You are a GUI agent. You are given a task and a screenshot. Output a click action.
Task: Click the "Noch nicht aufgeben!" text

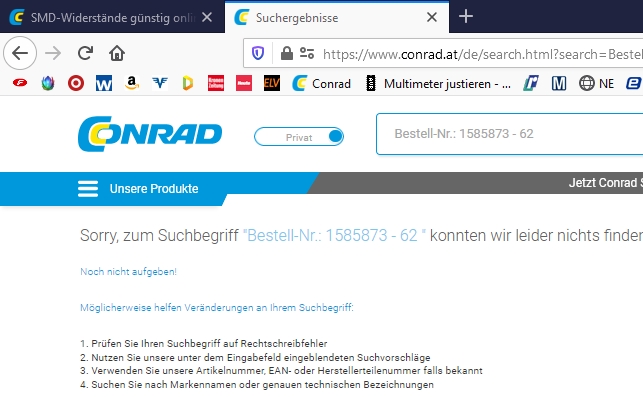click(128, 272)
